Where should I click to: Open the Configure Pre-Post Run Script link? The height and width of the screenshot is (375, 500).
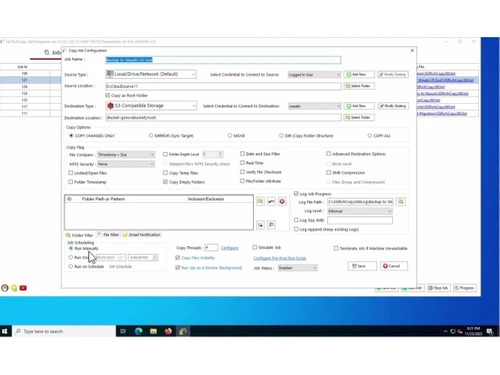[x=280, y=258]
